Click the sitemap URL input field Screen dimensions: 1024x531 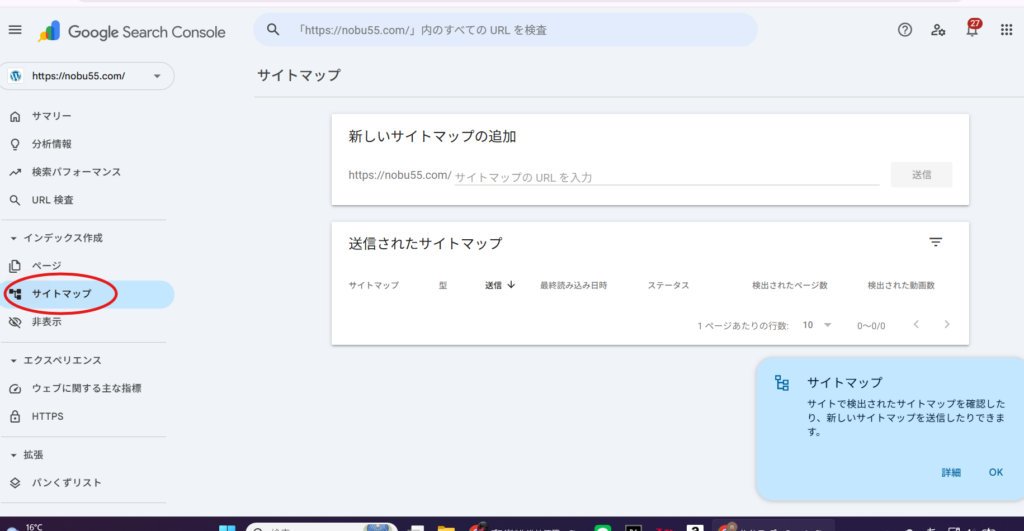pos(665,177)
